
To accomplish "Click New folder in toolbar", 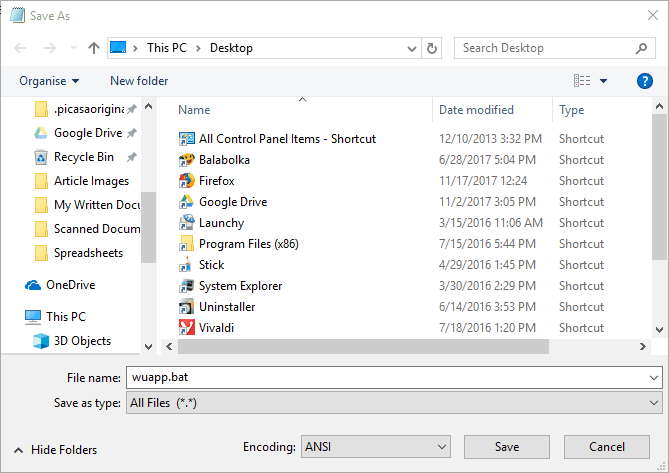I will pos(139,81).
